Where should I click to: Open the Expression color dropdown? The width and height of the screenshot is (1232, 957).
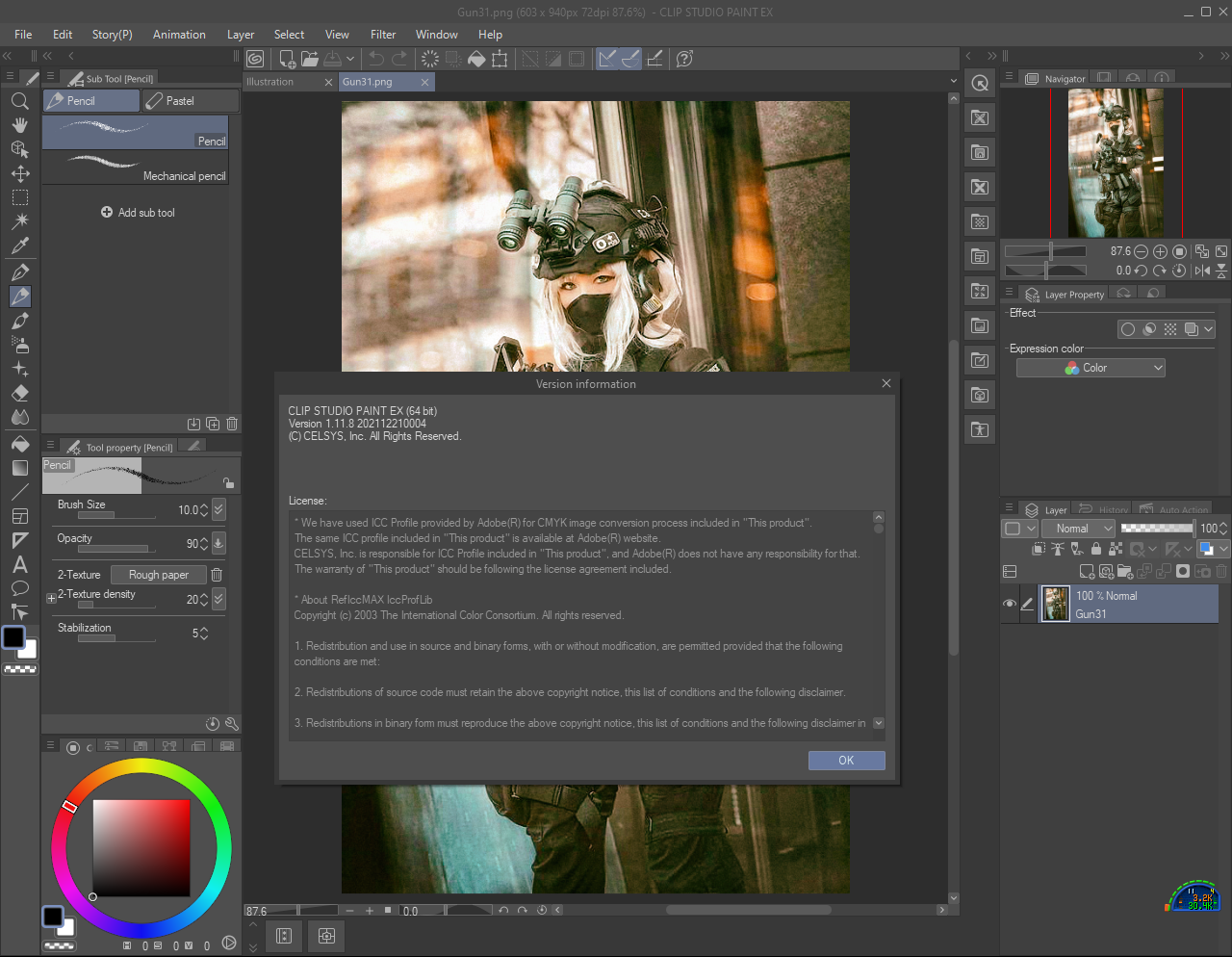click(x=1091, y=368)
